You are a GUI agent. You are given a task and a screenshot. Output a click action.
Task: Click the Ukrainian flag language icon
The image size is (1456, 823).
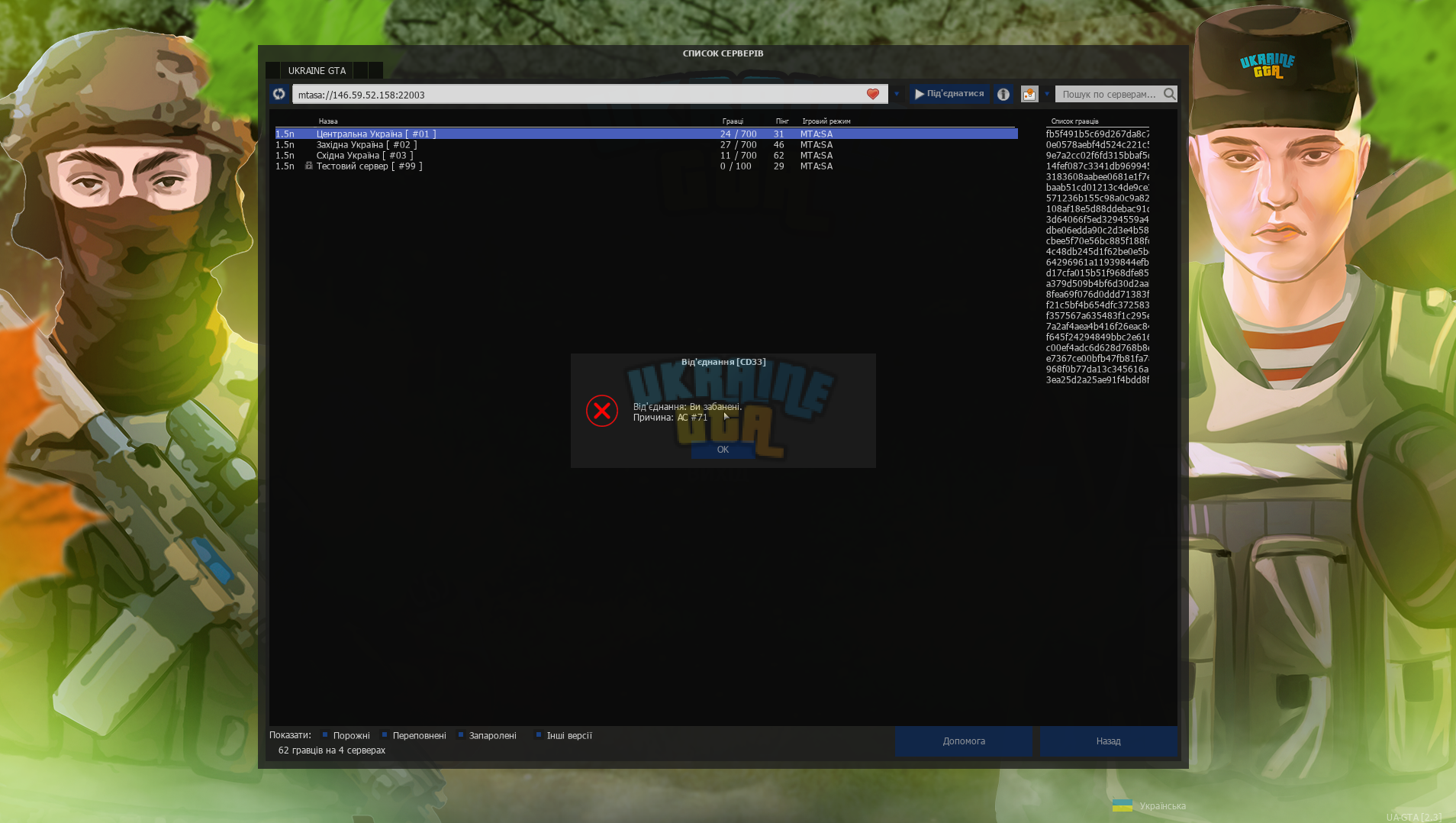pos(1123,805)
